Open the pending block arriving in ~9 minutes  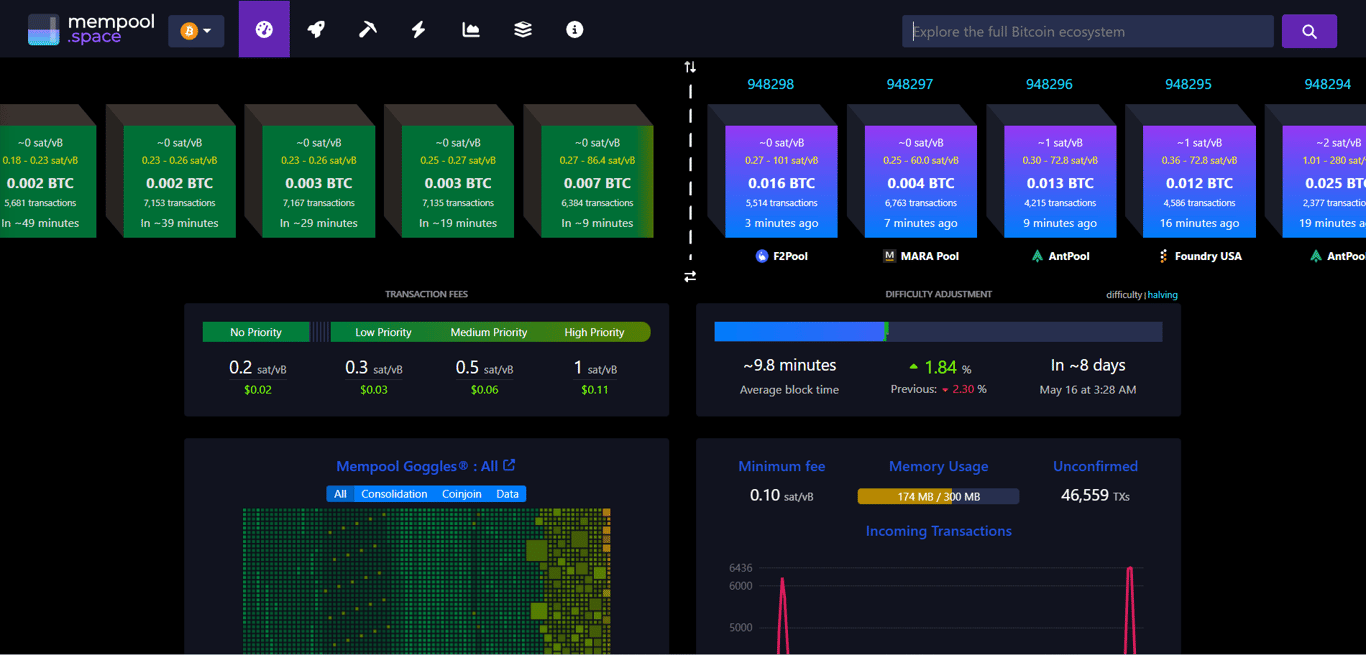click(x=597, y=181)
